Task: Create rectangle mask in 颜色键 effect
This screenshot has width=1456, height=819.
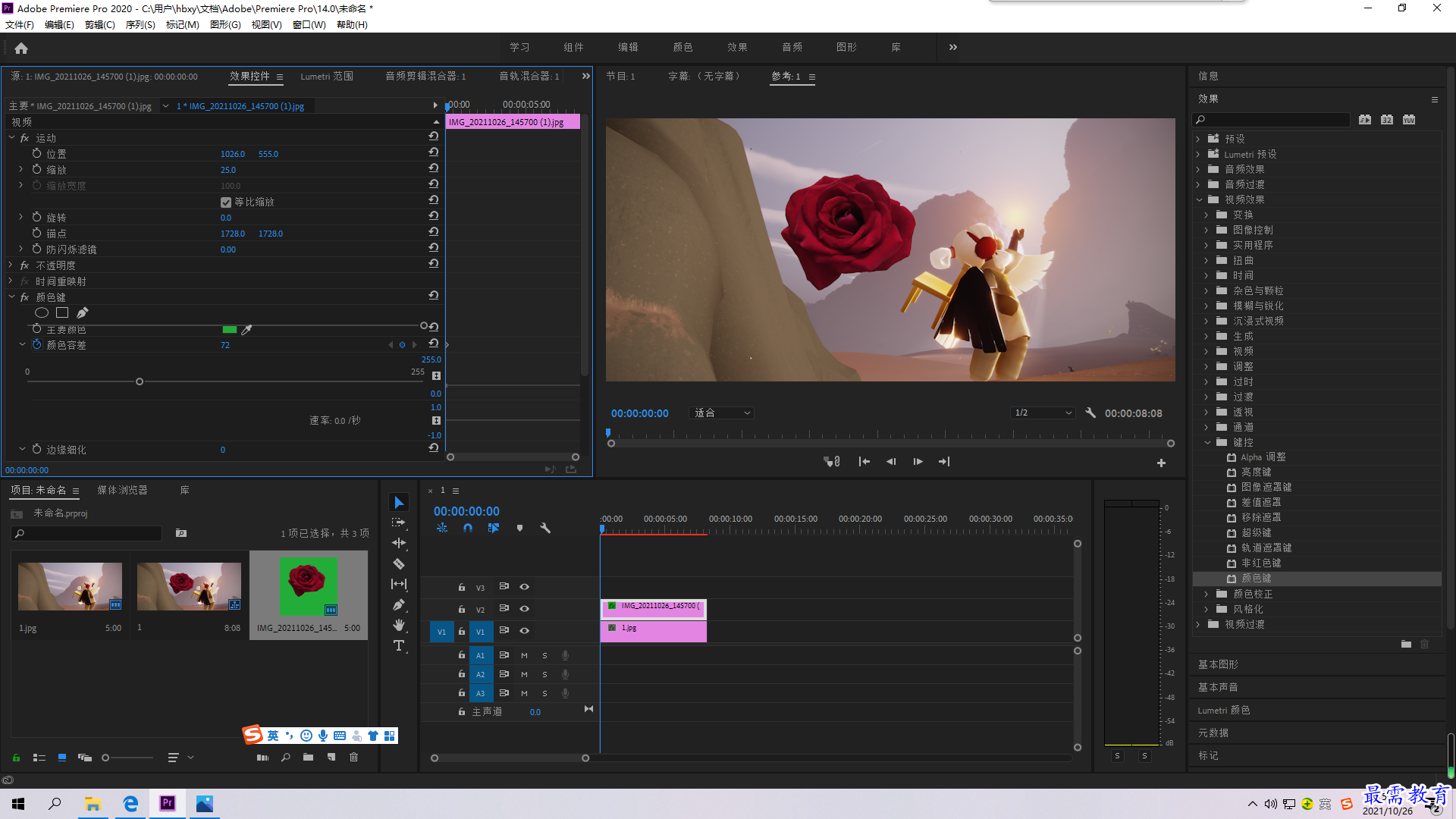Action: point(62,312)
